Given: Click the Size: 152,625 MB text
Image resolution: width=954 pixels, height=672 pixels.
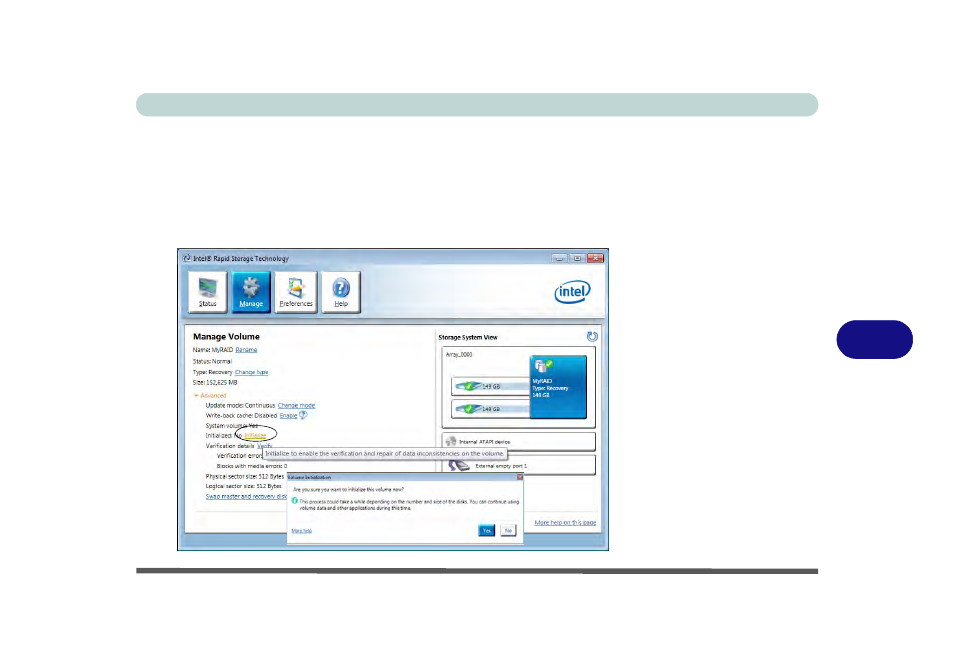Looking at the screenshot, I should click(215, 383).
